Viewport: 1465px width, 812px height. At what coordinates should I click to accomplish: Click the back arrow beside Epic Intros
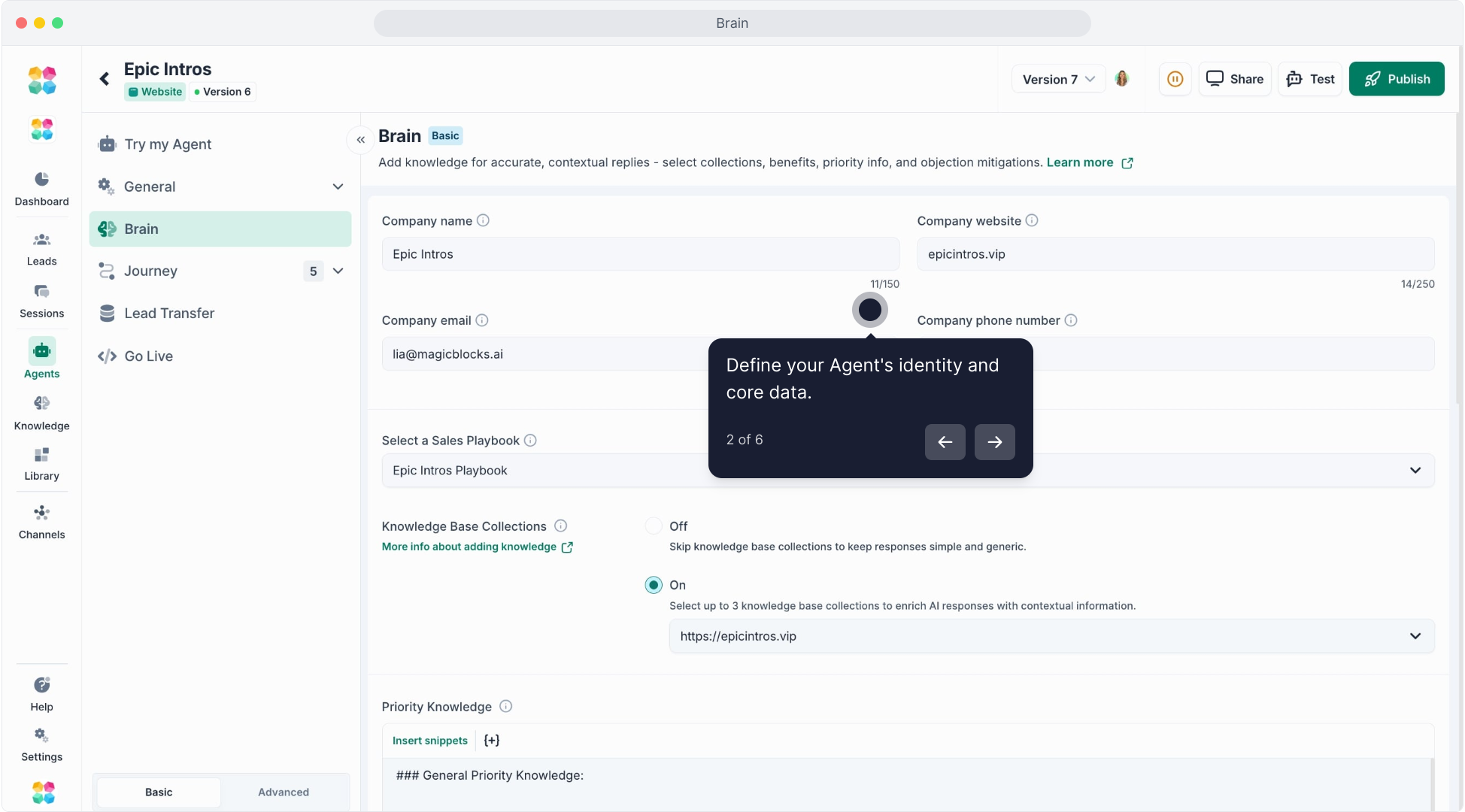coord(105,79)
